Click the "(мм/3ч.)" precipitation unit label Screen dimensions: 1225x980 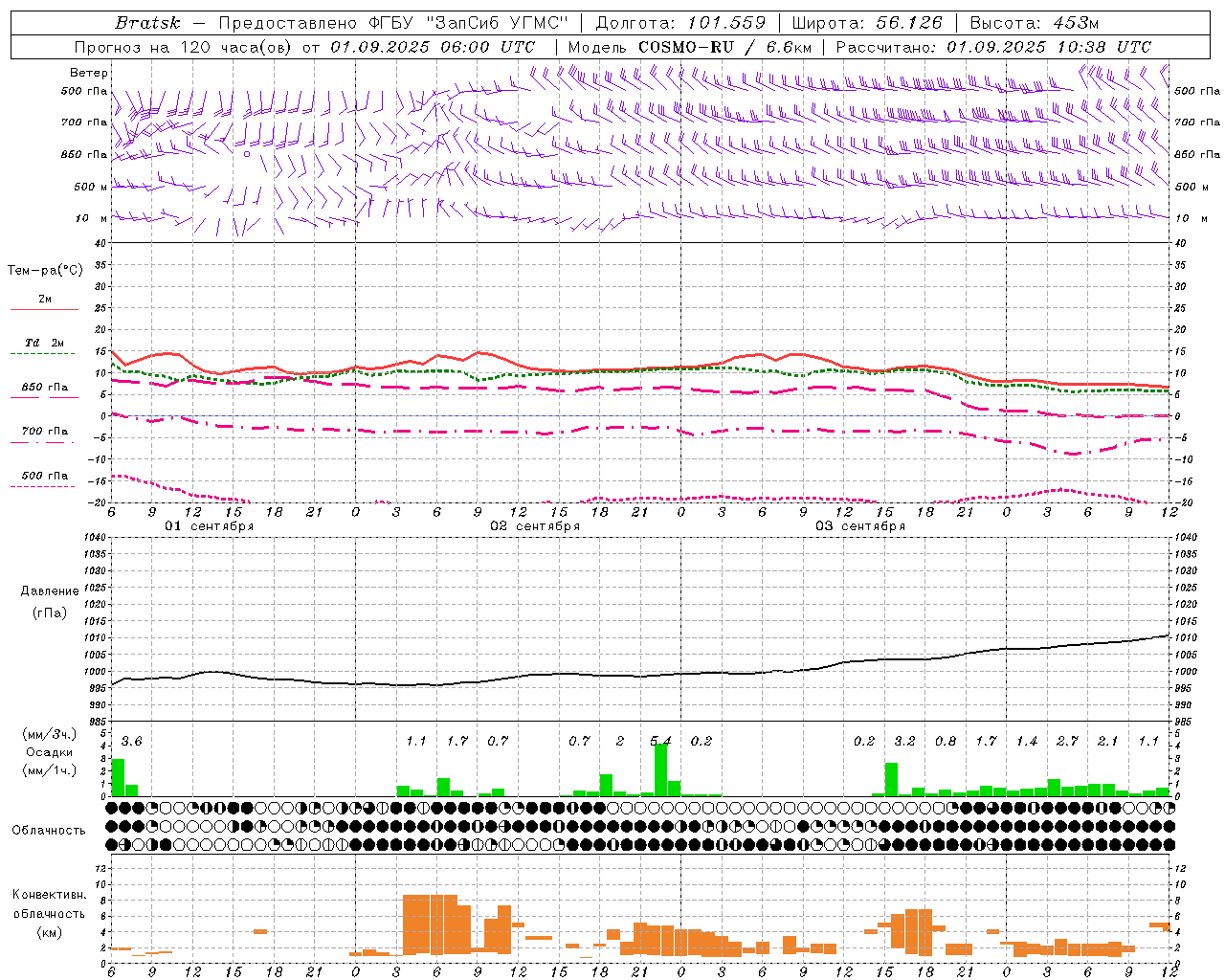click(50, 735)
